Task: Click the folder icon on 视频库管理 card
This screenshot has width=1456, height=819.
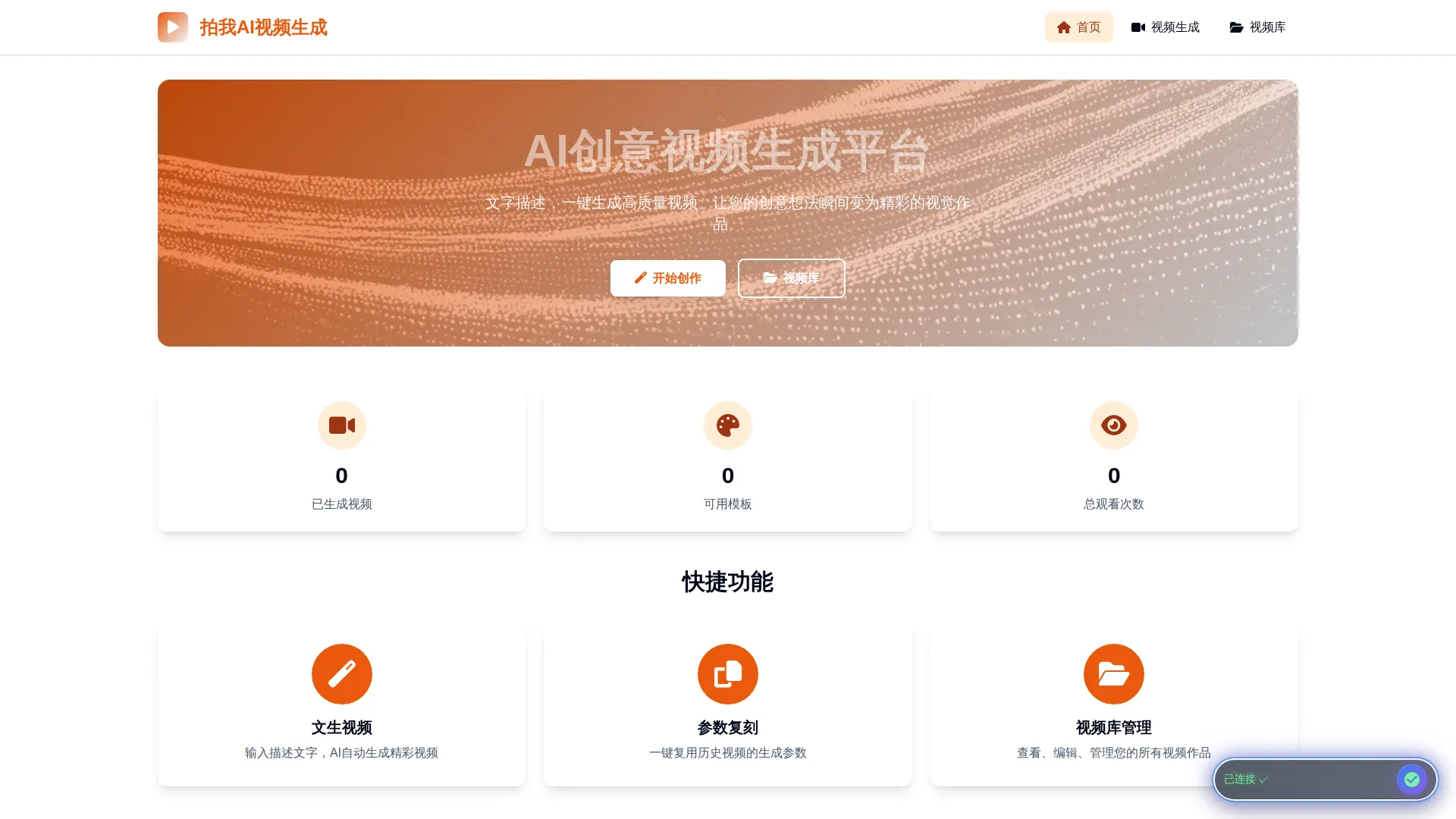Action: pos(1113,673)
